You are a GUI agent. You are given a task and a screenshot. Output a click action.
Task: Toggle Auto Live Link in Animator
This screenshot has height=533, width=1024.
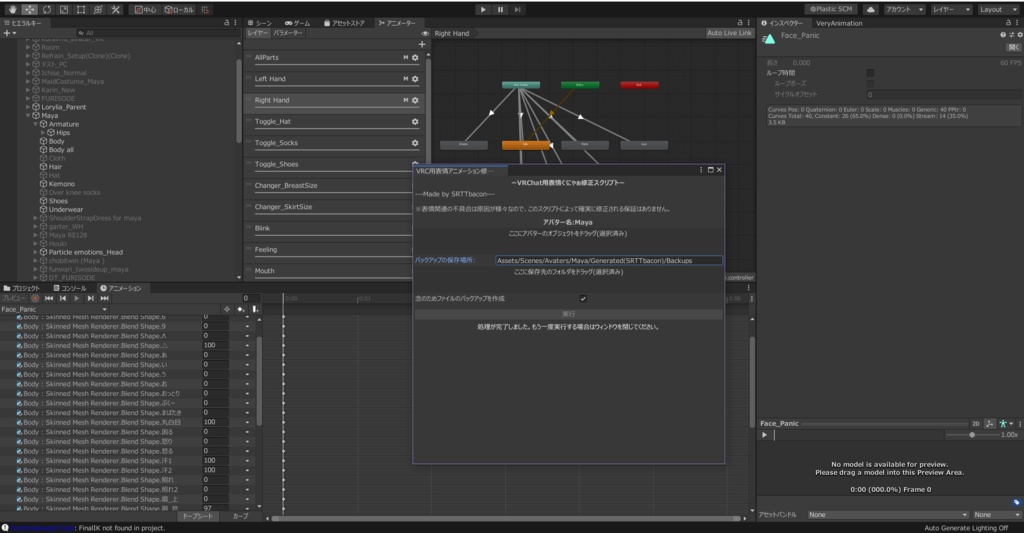pos(729,33)
